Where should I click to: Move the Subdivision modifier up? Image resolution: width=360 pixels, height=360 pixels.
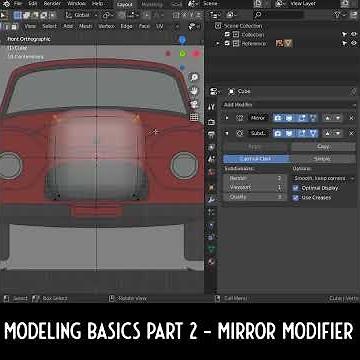327,133
